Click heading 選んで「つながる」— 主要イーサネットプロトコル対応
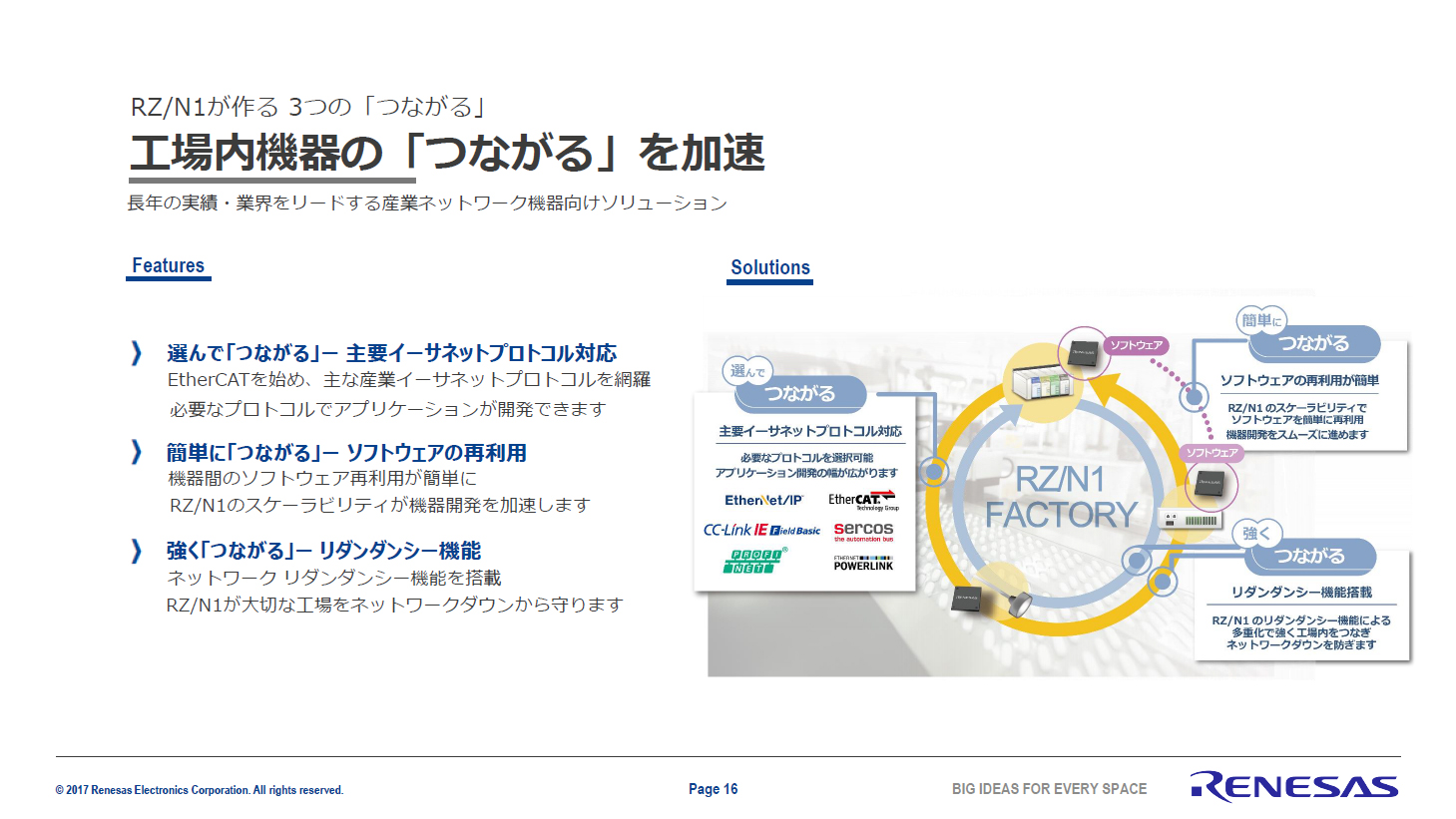This screenshot has width=1456, height=819. click(391, 353)
